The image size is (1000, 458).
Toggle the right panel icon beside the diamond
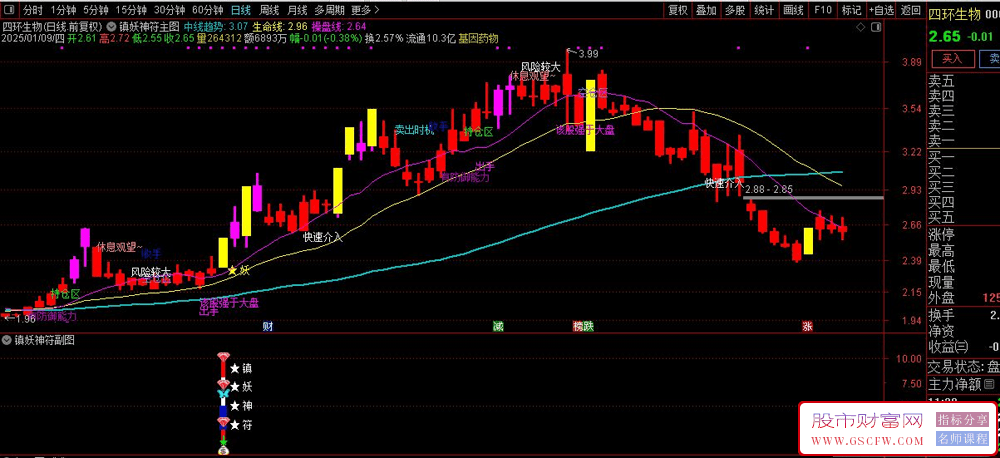(x=877, y=27)
